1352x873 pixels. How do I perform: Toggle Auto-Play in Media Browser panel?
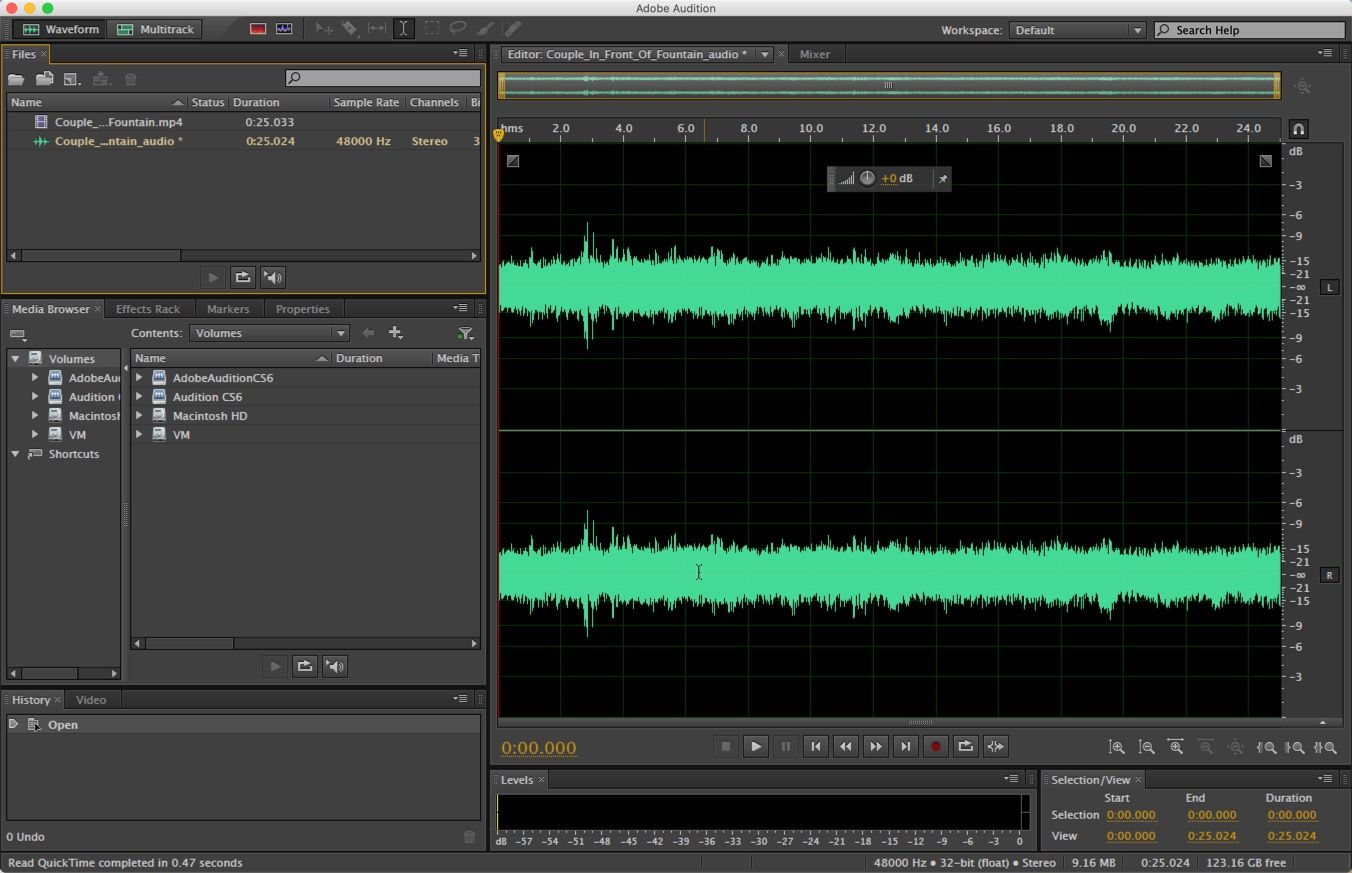(x=335, y=666)
